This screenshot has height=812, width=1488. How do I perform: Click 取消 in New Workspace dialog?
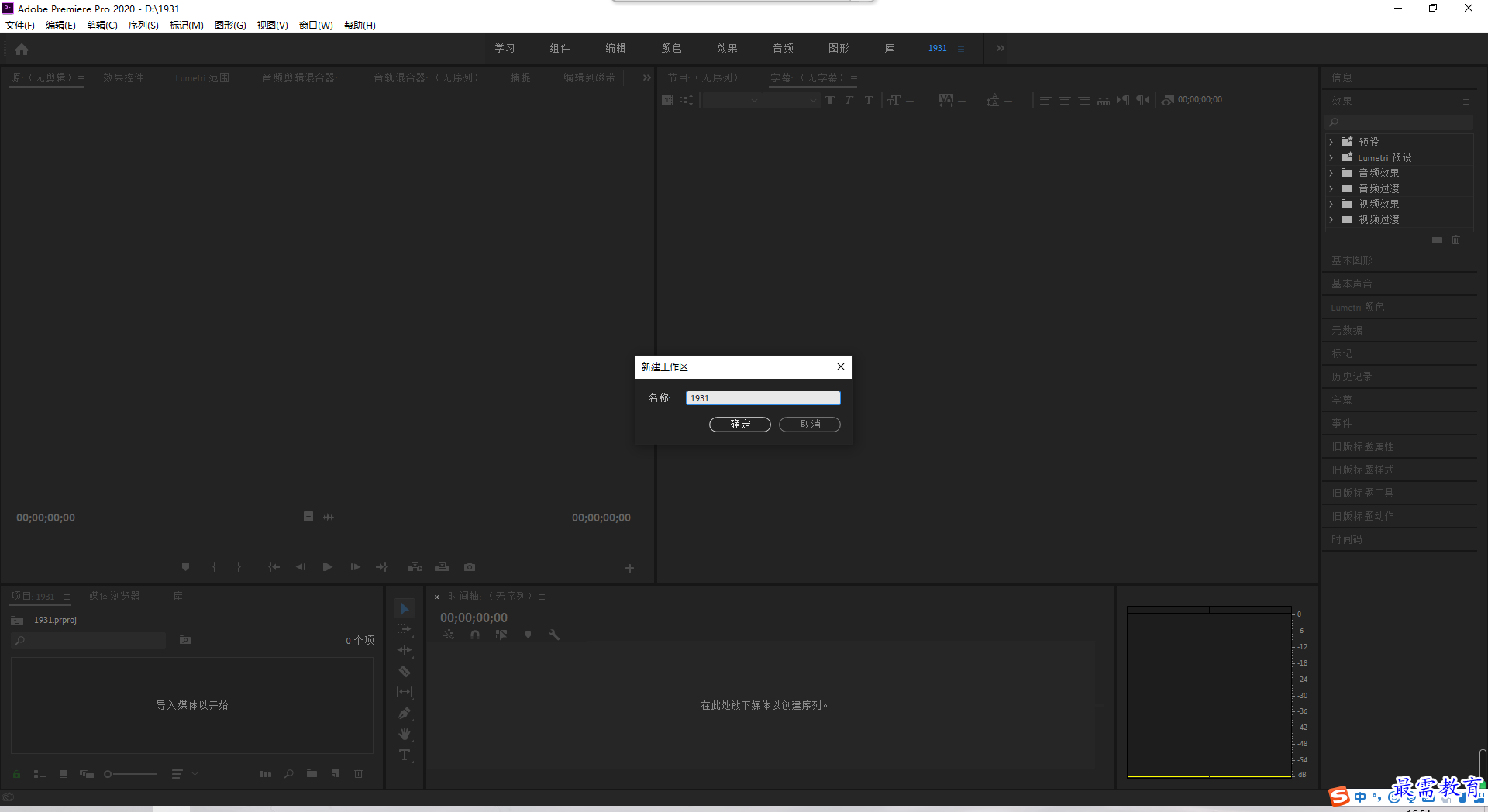(x=810, y=425)
